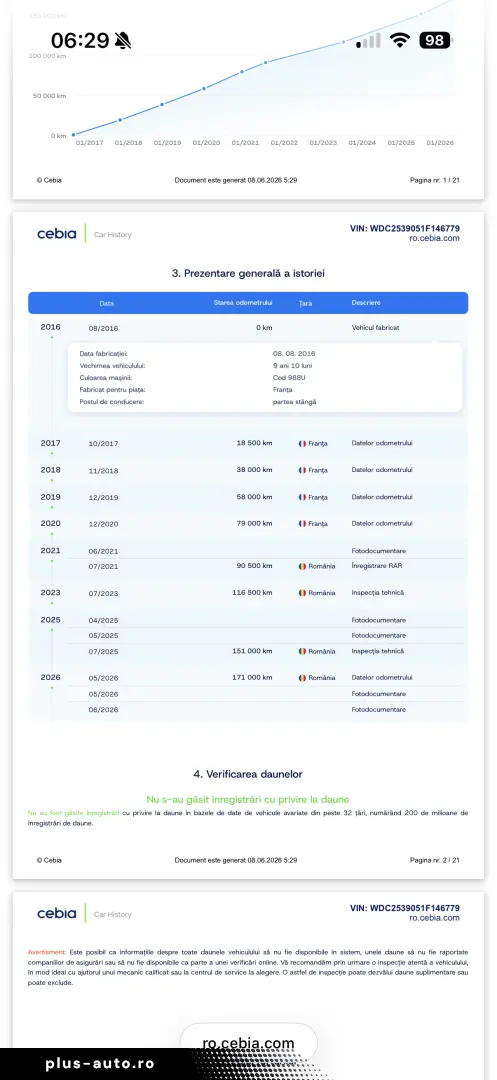Tap the battery level 98 indicator
The width and height of the screenshot is (497, 1080).
point(435,41)
